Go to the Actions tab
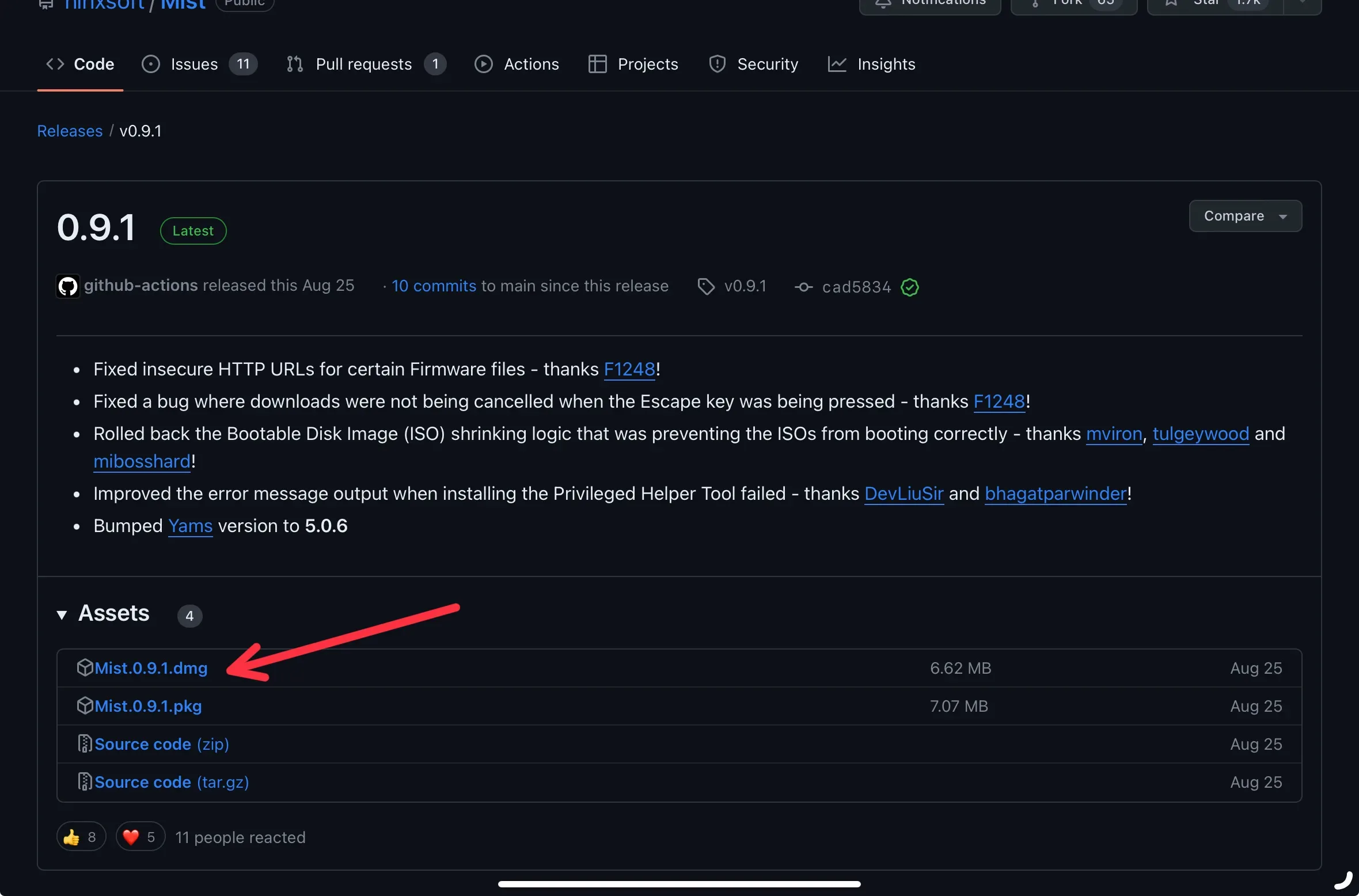1359x896 pixels. pos(517,64)
